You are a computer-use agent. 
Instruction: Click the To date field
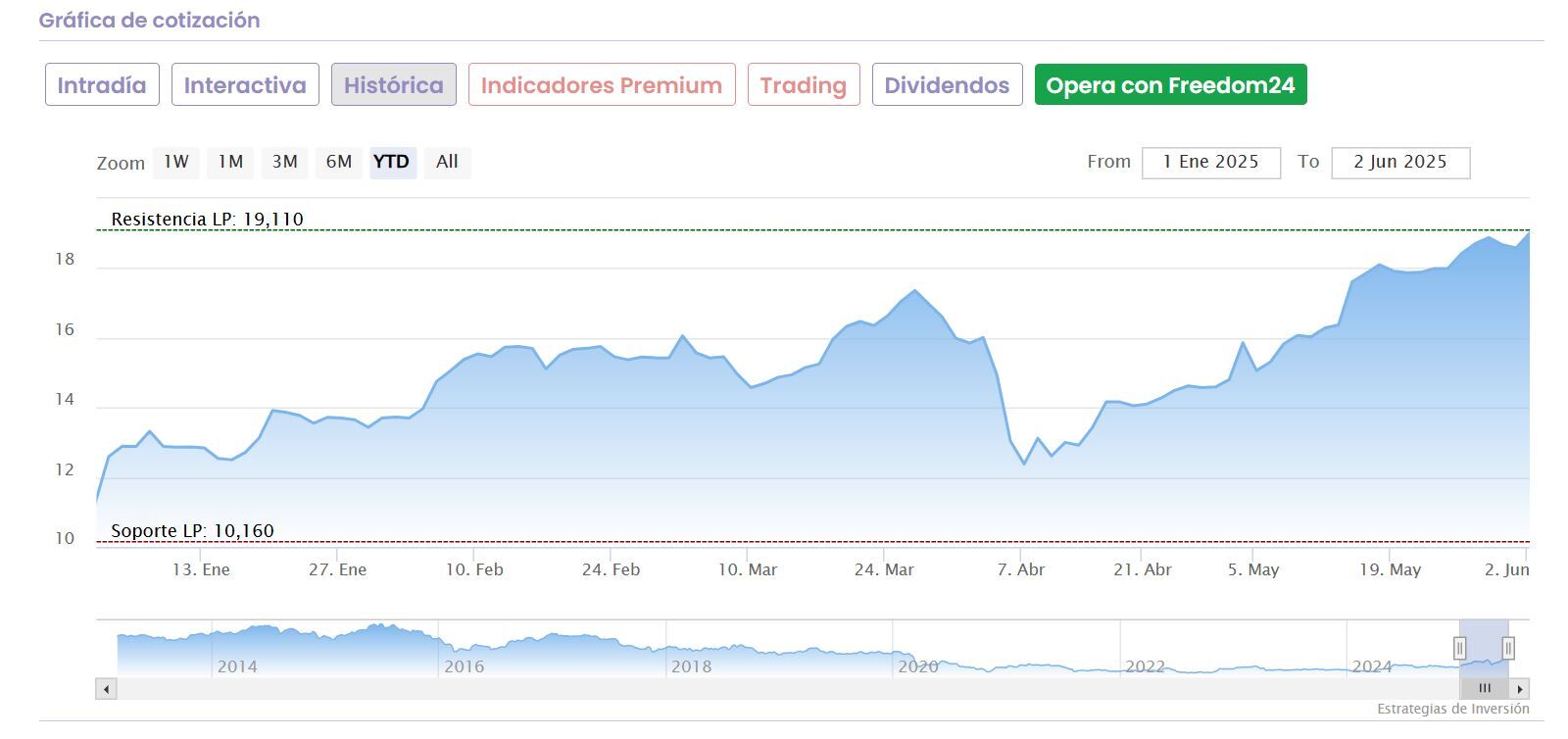1399,163
